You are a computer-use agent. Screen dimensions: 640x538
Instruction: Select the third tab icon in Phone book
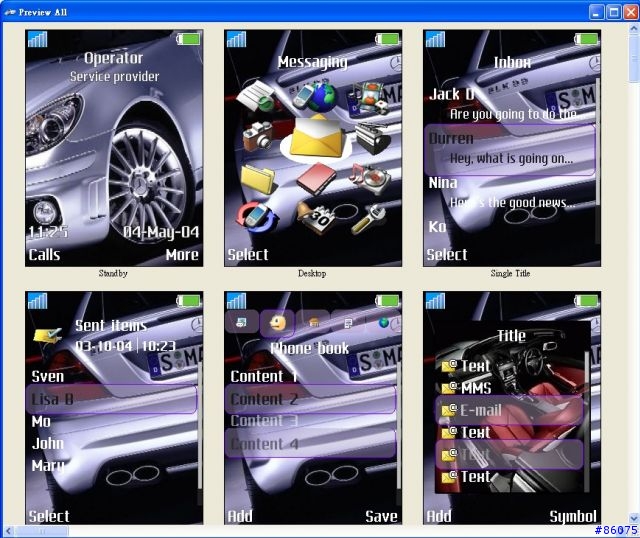pyautogui.click(x=313, y=323)
